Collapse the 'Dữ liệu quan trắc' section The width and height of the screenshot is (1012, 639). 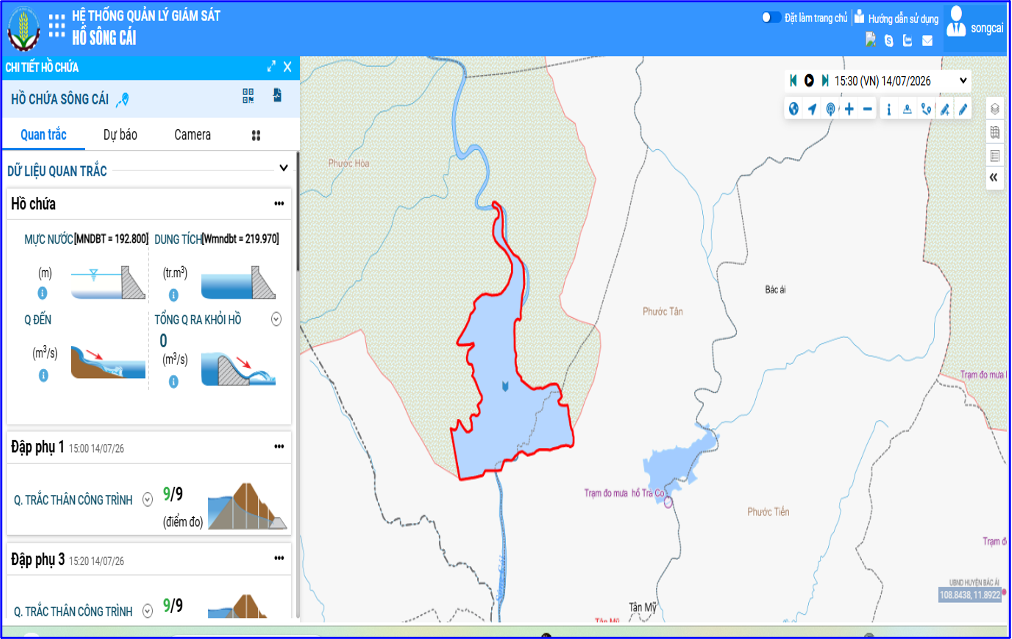(x=283, y=168)
